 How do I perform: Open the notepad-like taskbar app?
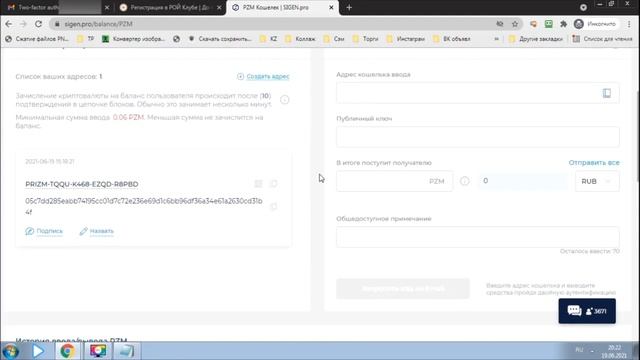(x=126, y=351)
